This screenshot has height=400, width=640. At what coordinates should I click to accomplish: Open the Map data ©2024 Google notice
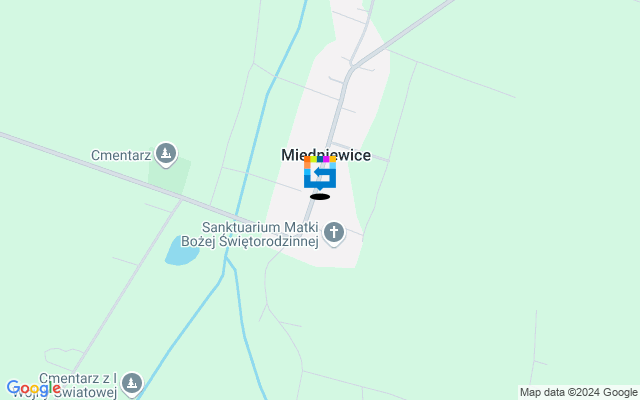(x=578, y=392)
